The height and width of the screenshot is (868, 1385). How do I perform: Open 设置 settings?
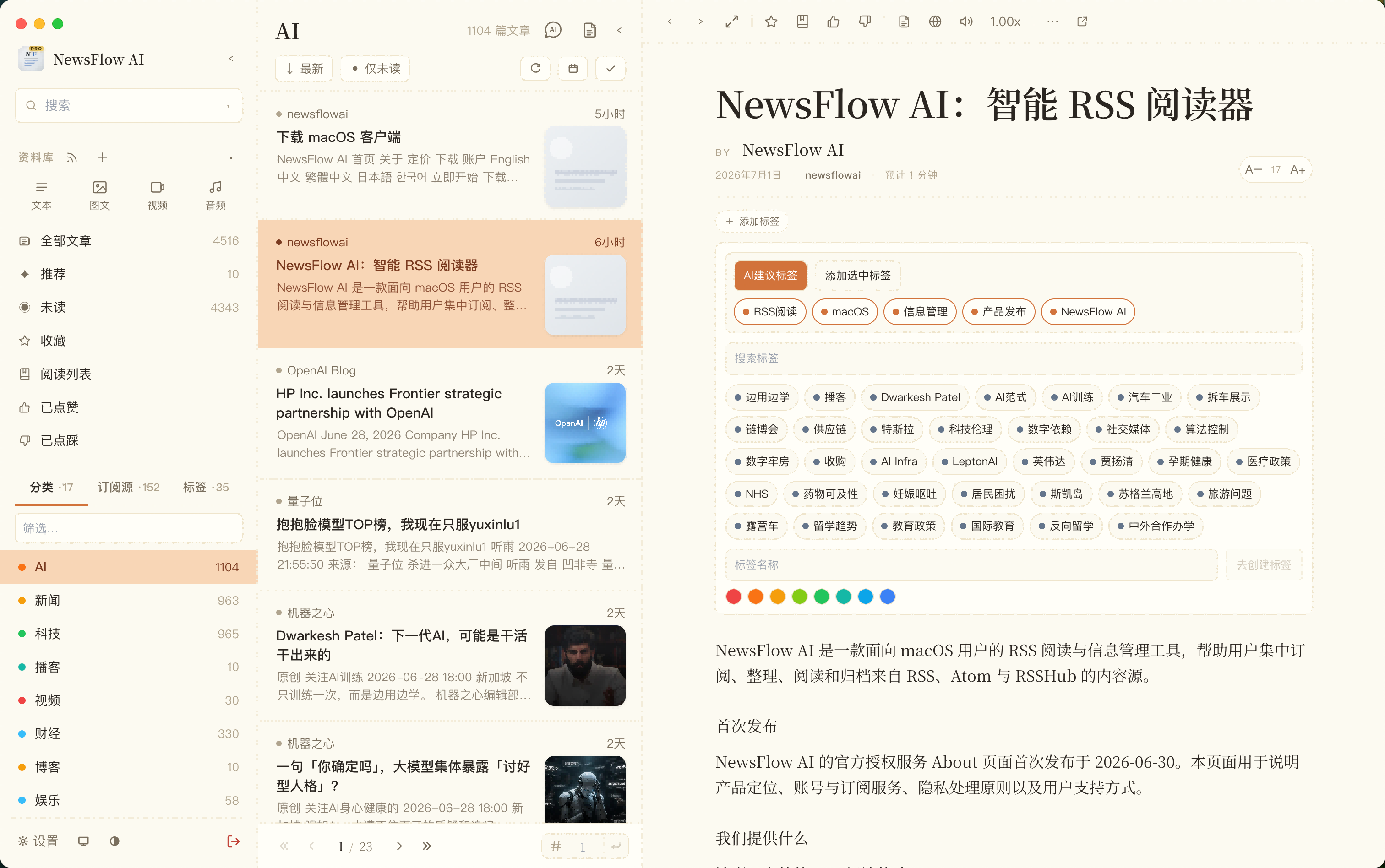click(39, 841)
